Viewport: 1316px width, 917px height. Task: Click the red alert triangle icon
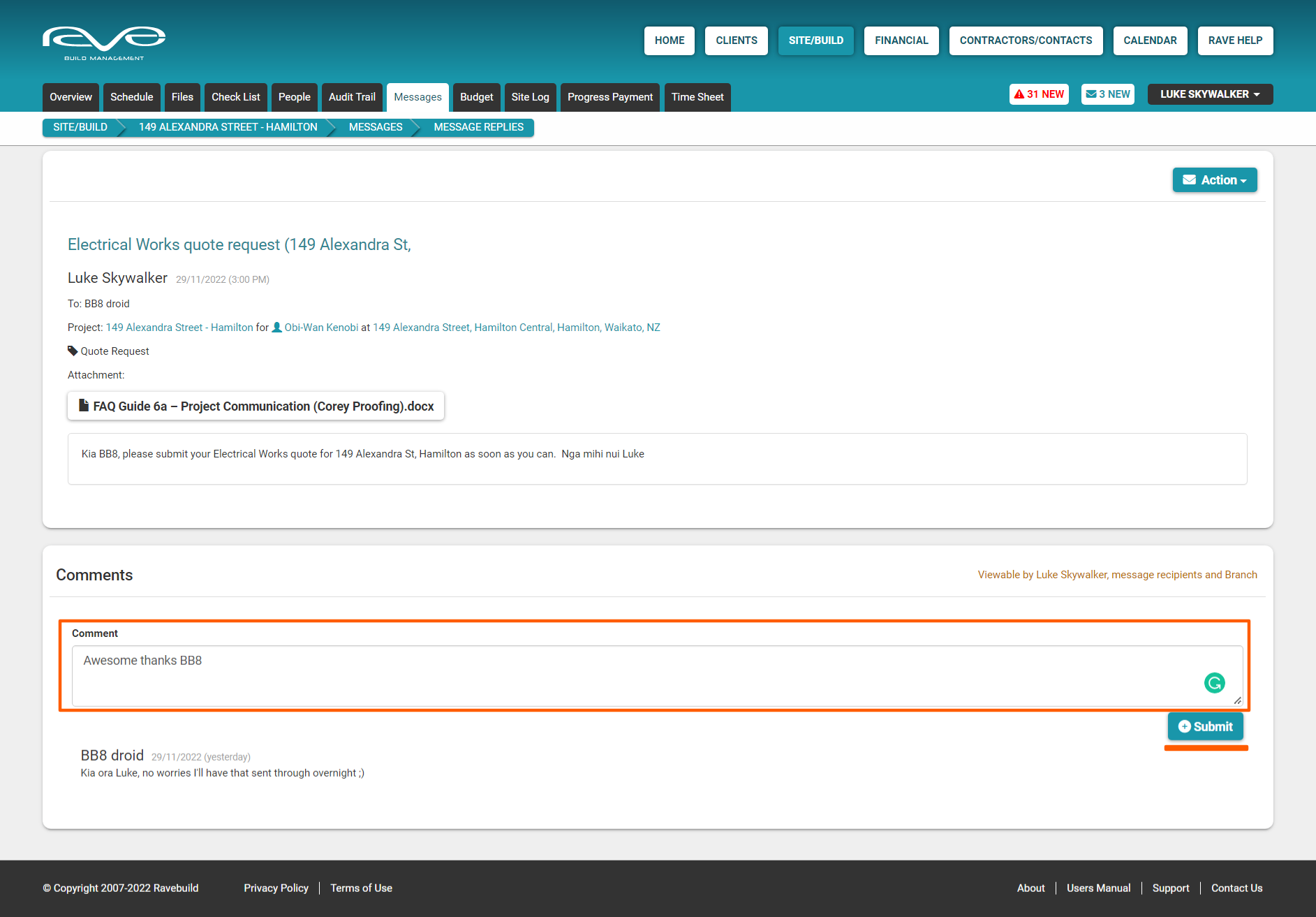point(1019,94)
